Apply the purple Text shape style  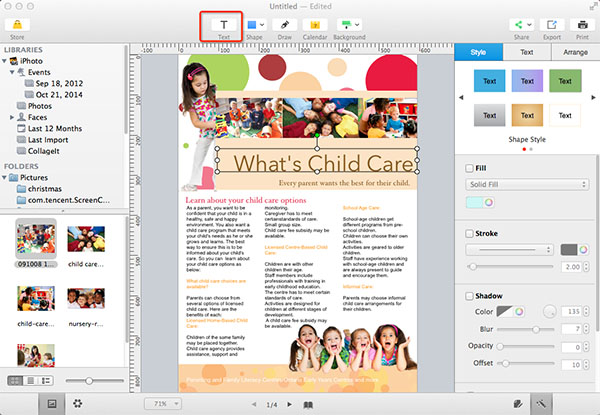coord(527,81)
